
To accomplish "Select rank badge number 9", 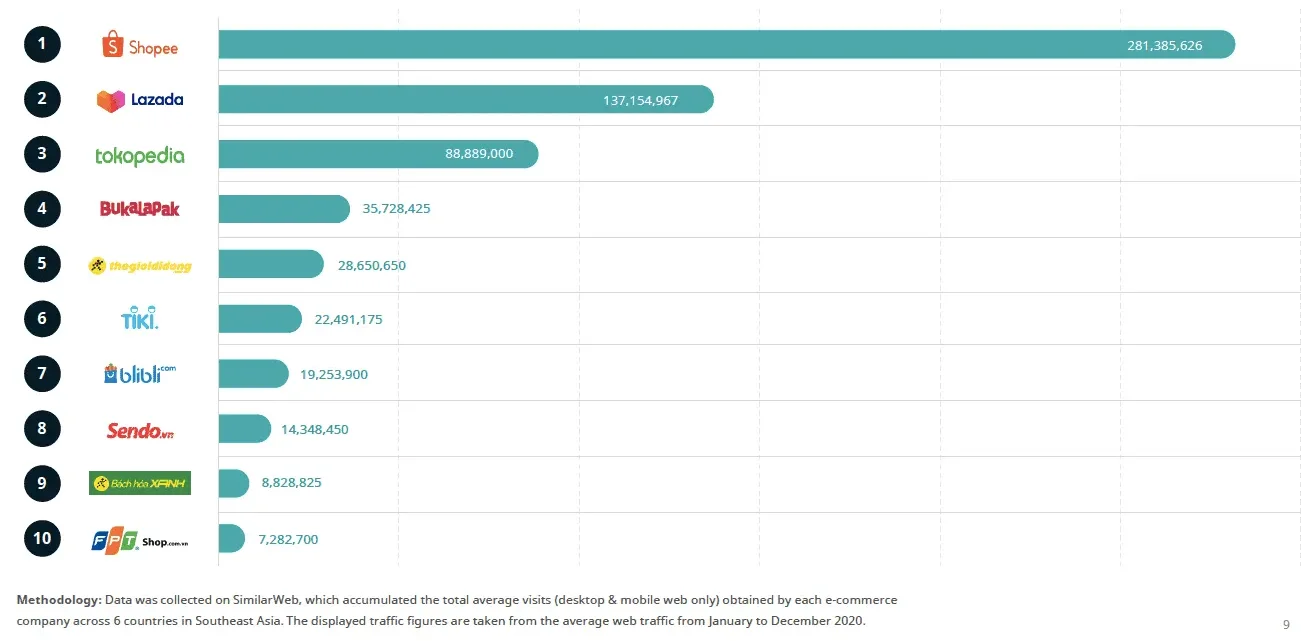I will [x=42, y=484].
